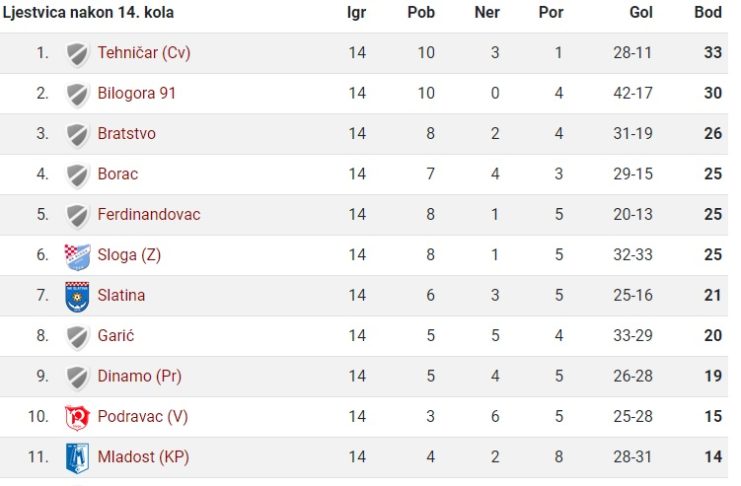
Task: Click the Bod column header
Action: [x=708, y=12]
